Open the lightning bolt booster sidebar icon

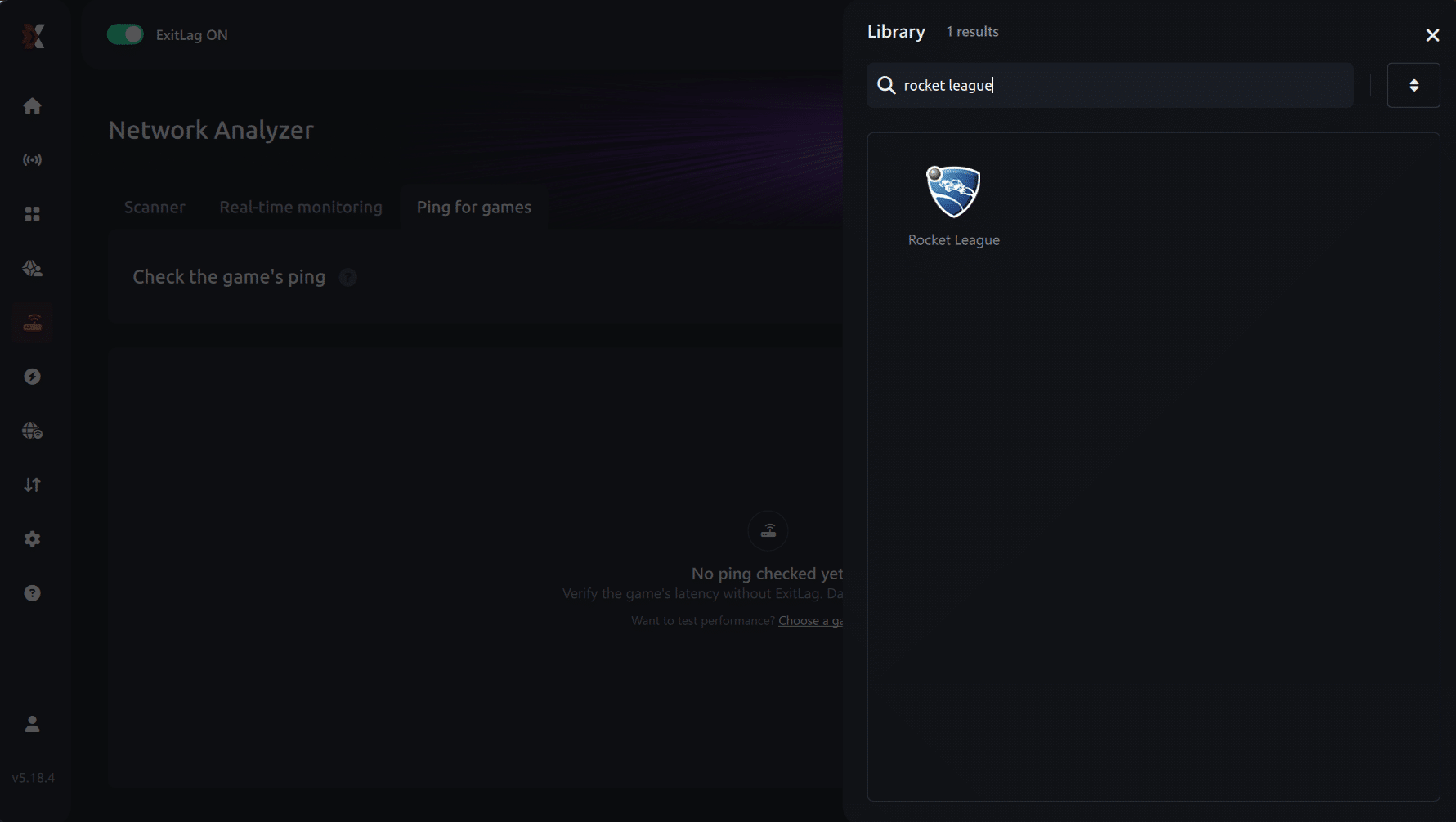(x=33, y=377)
